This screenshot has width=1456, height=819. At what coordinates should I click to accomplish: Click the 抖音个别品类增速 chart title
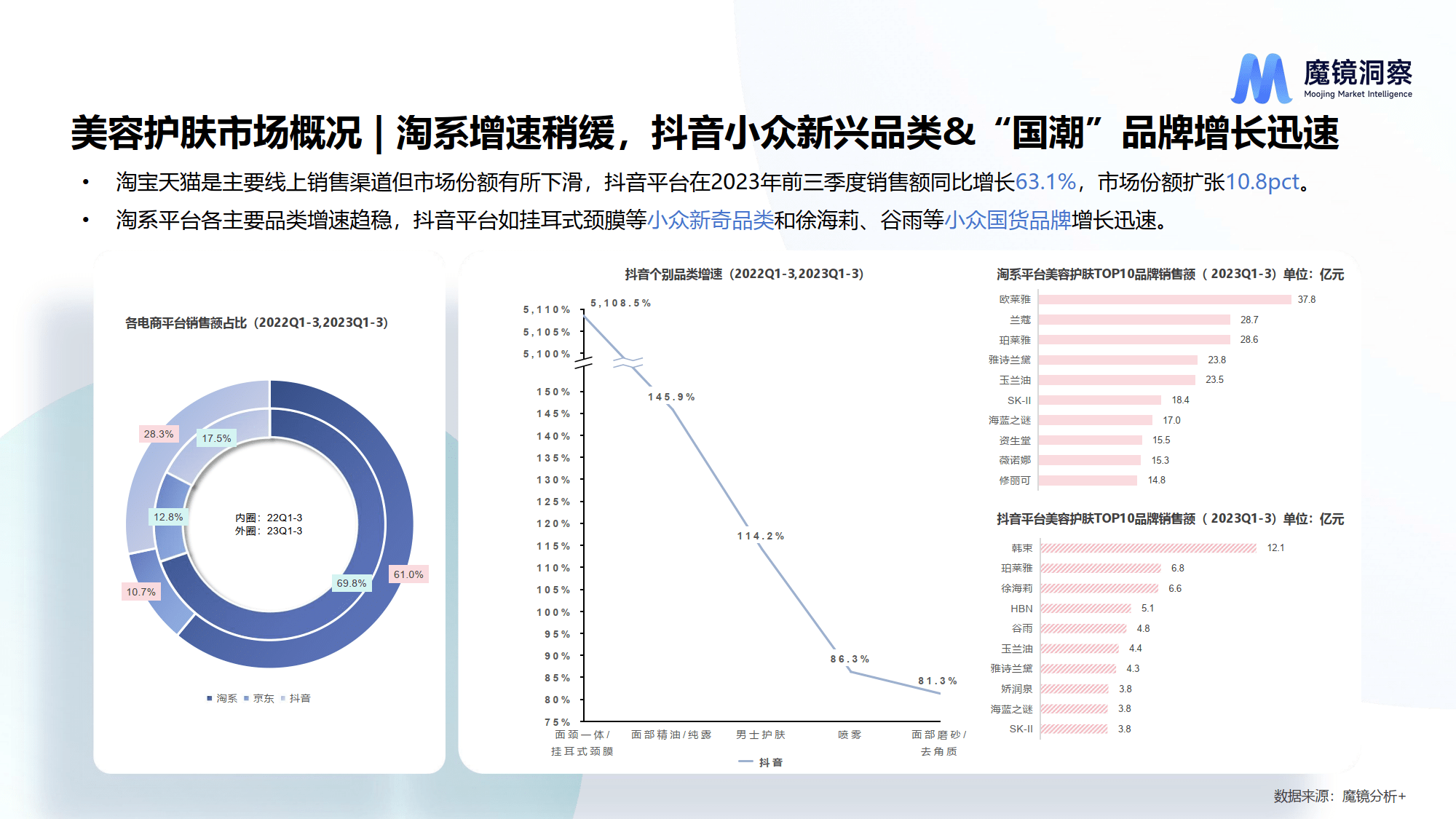click(x=744, y=274)
